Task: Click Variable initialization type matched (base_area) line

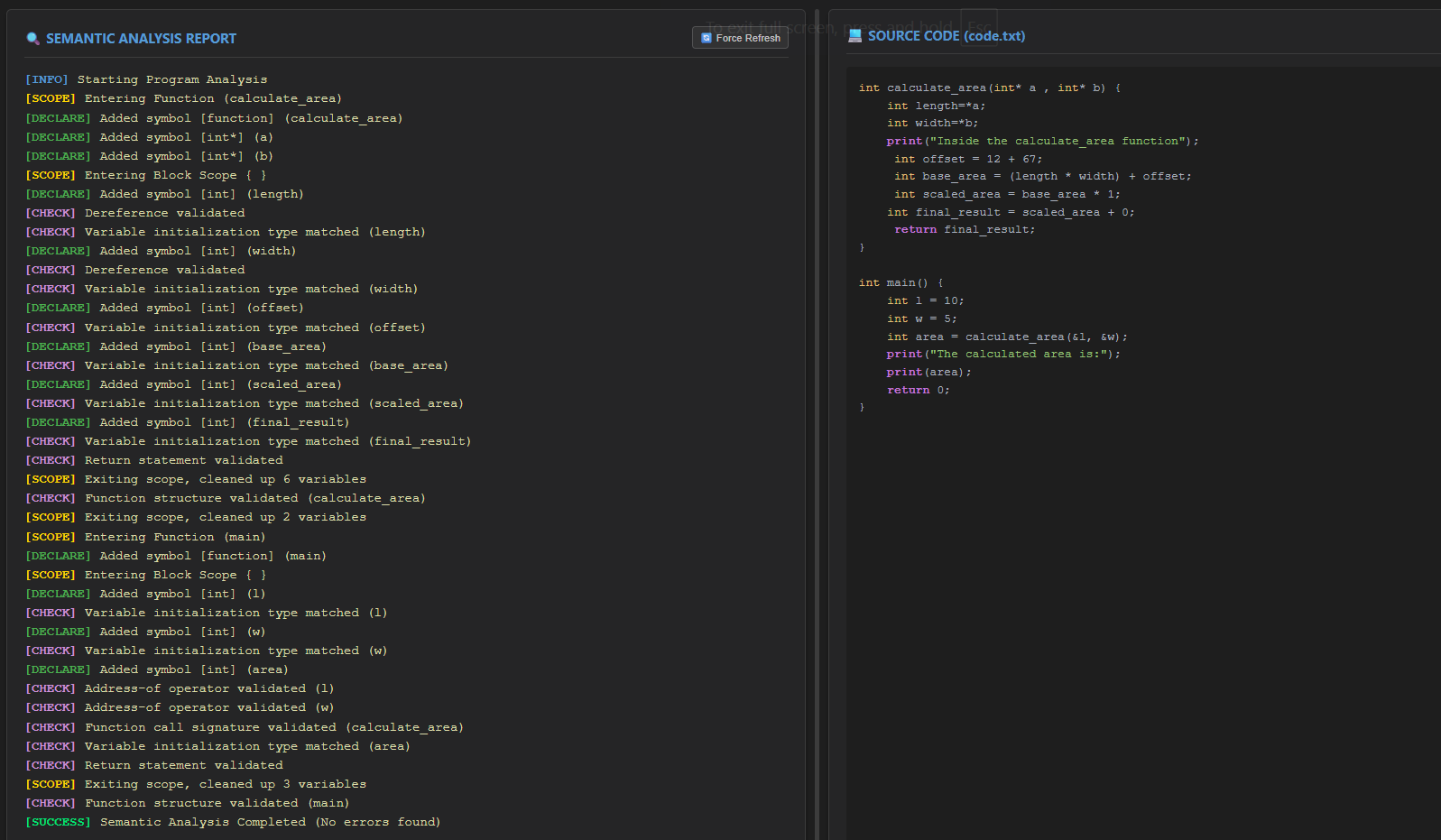Action: (x=236, y=365)
